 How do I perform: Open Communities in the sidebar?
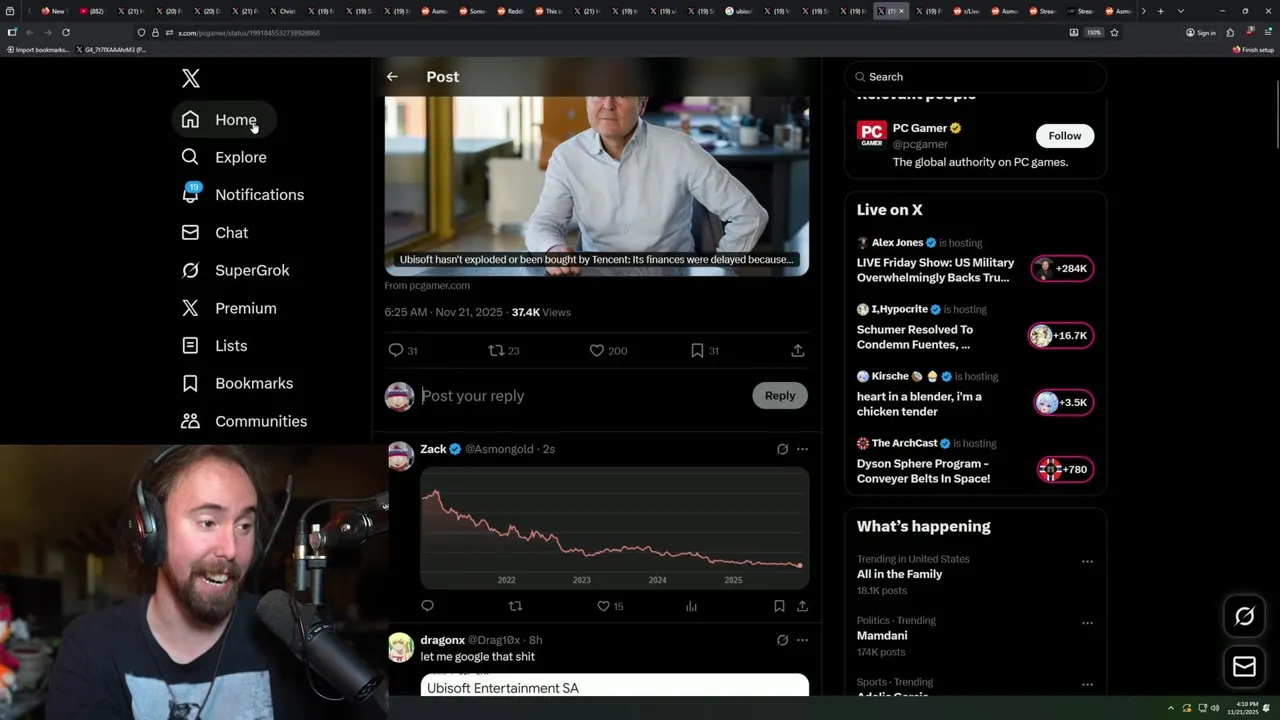pyautogui.click(x=245, y=421)
